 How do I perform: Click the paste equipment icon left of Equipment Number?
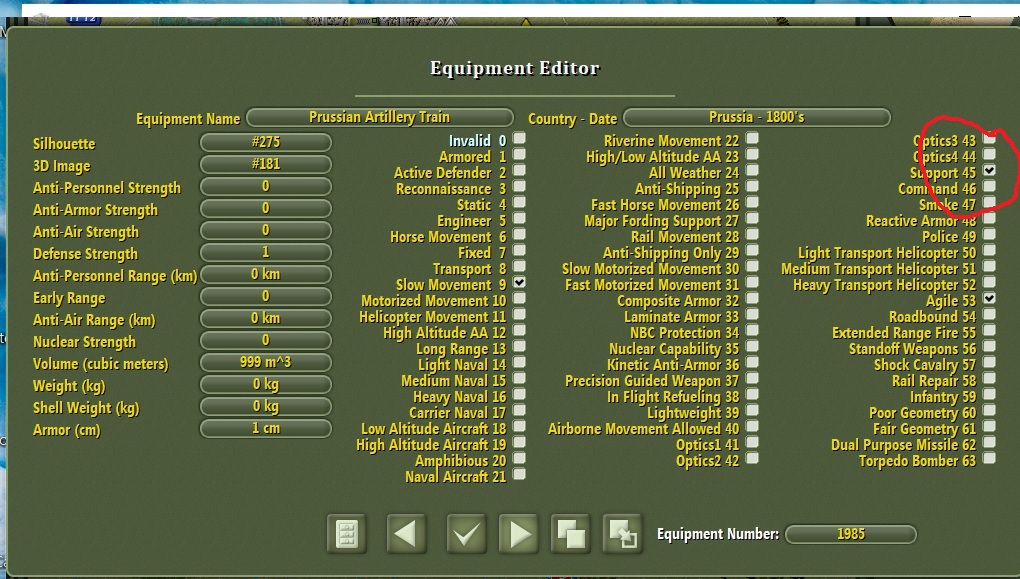pyautogui.click(x=623, y=533)
